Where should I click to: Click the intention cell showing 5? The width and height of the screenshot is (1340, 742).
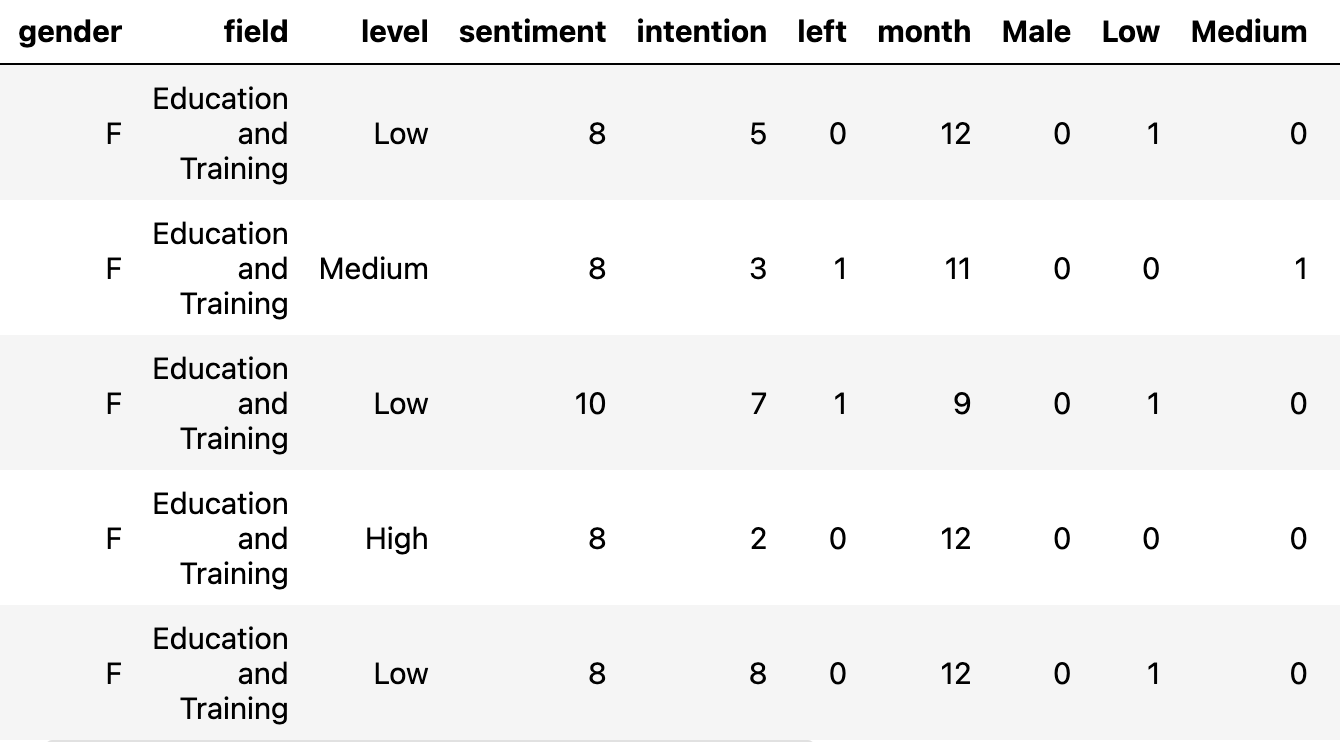(758, 134)
